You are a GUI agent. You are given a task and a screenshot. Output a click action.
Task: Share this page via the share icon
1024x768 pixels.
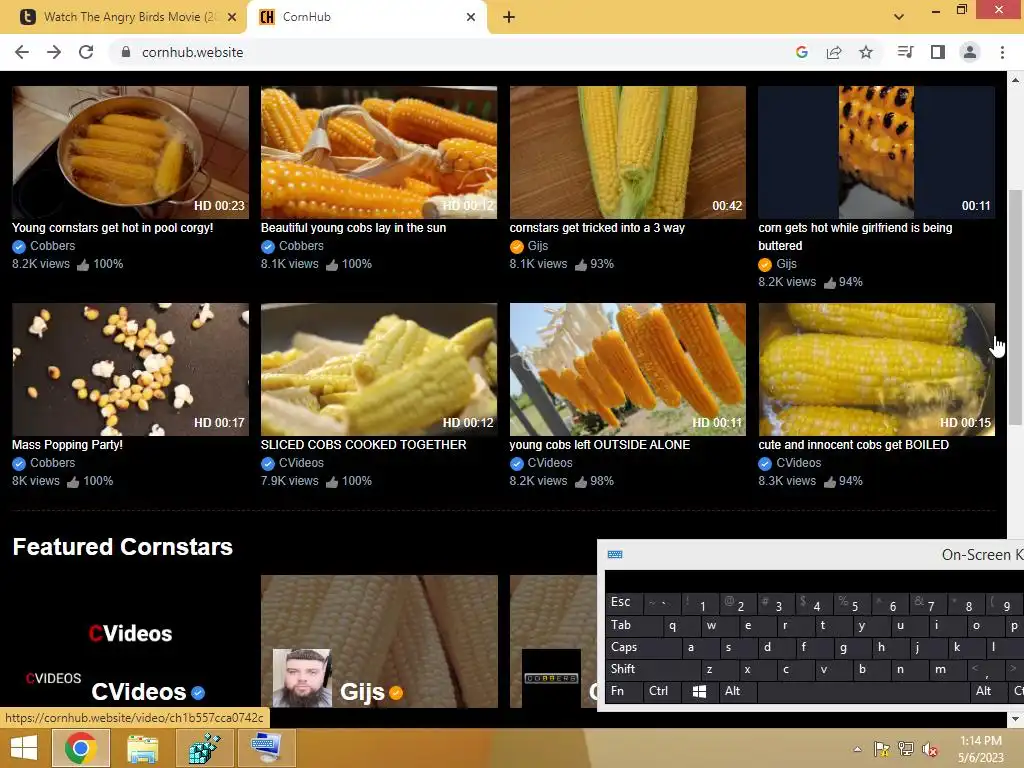(834, 52)
